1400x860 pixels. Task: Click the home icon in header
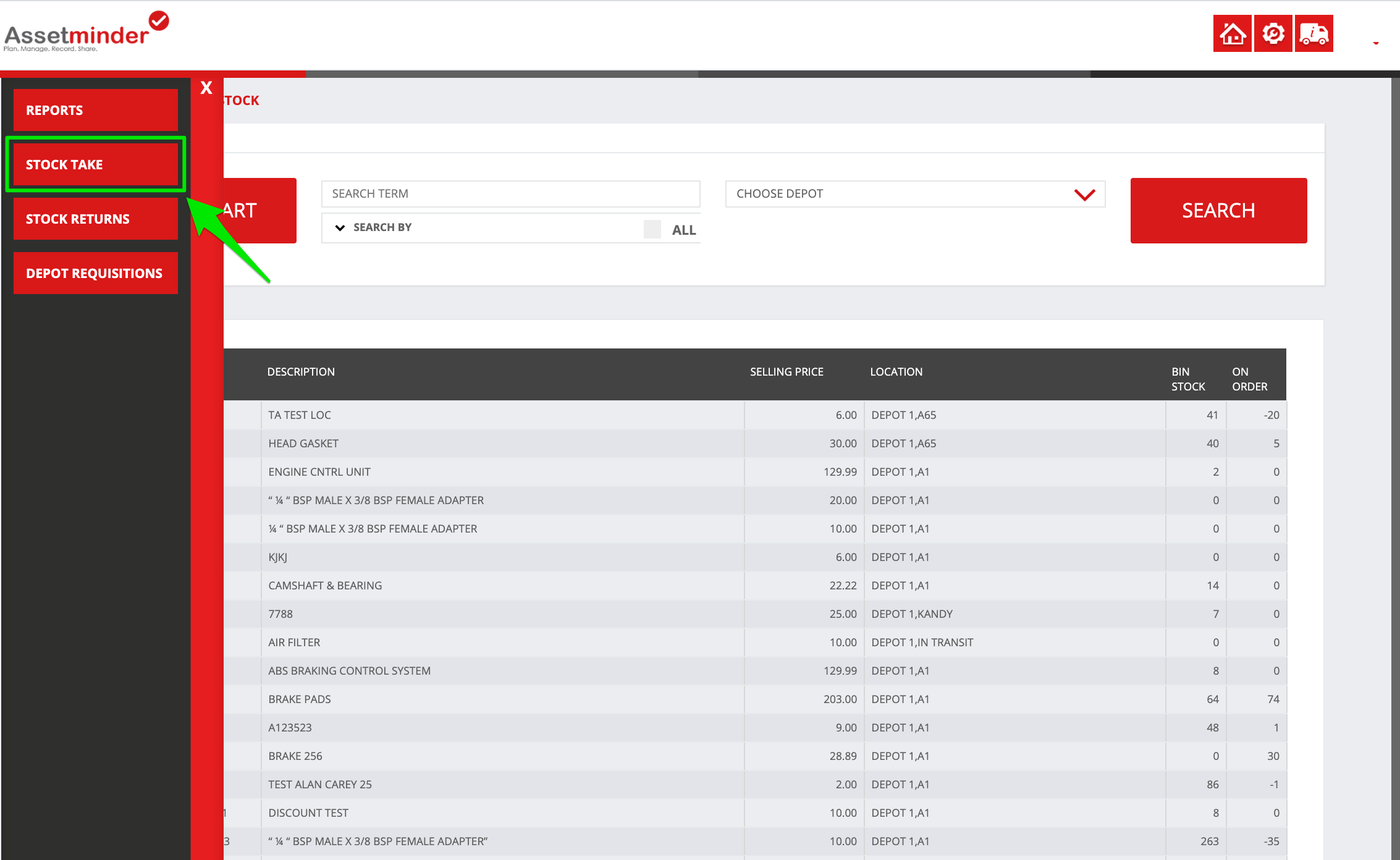pyautogui.click(x=1232, y=33)
